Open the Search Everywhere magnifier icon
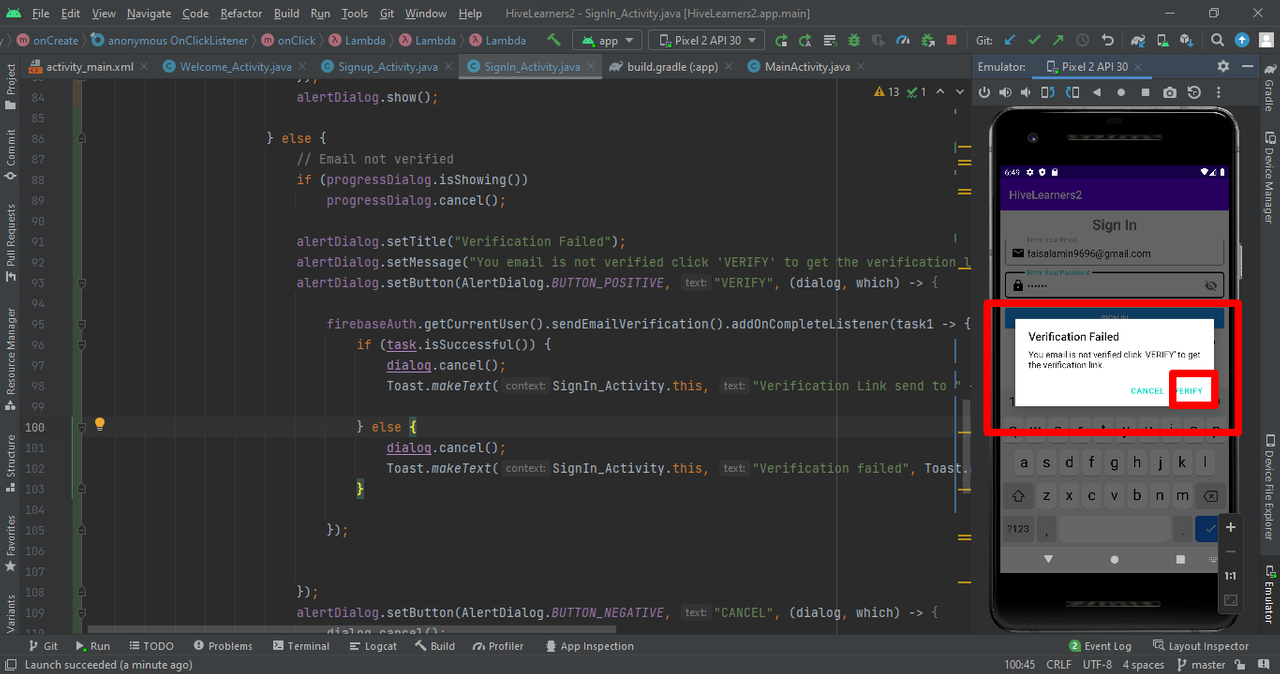 [x=1217, y=40]
